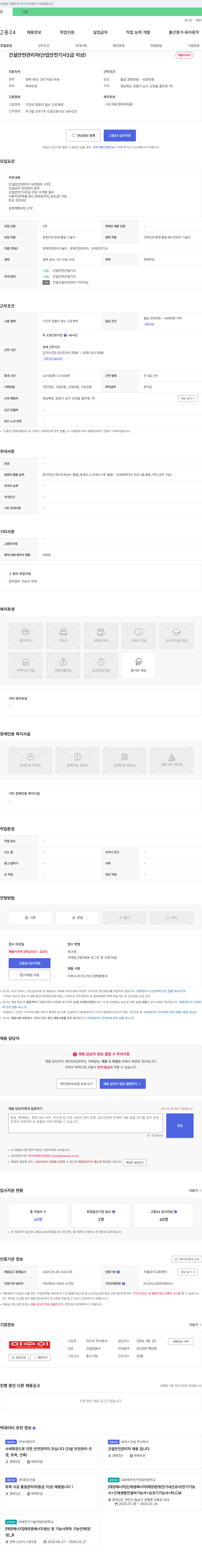Select the disabled 필기 method button
This screenshot has width=202, height=1568.
125,917
